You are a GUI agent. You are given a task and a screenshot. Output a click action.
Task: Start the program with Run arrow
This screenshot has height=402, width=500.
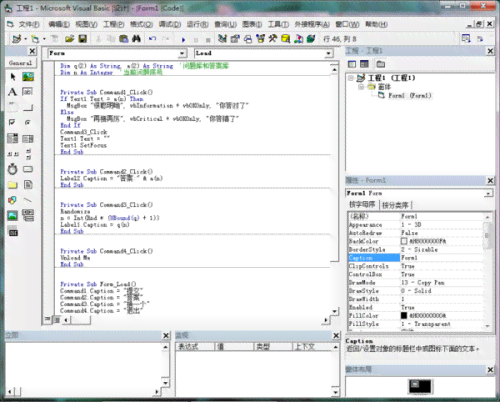coord(183,40)
